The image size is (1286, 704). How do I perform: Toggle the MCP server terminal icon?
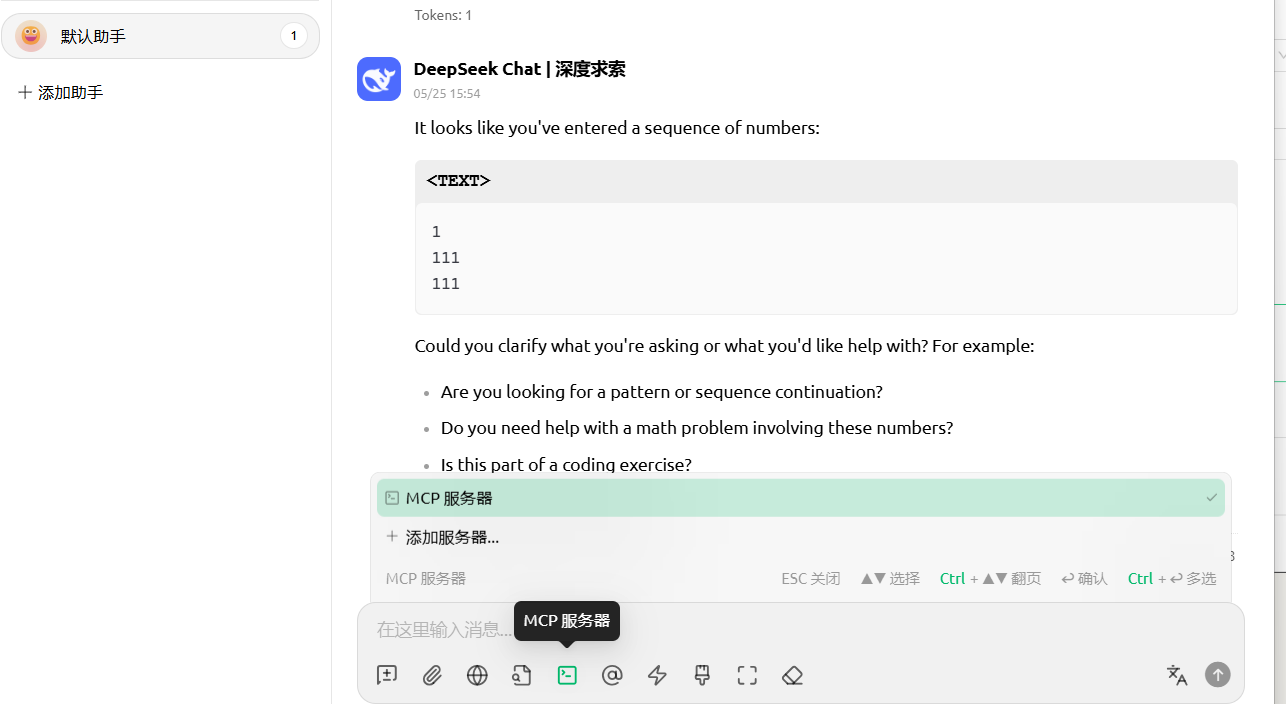point(567,675)
